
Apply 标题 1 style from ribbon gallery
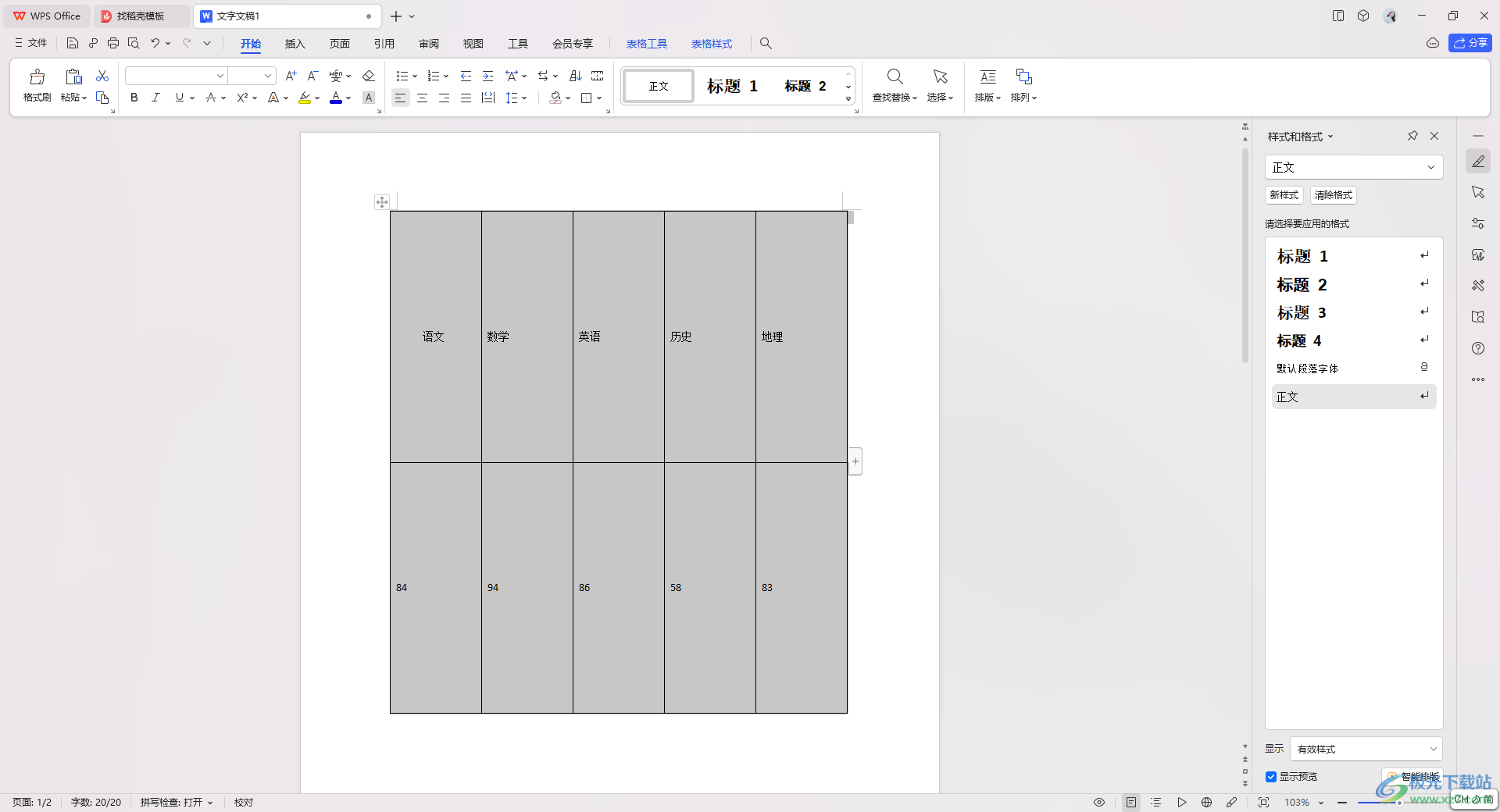pos(732,86)
